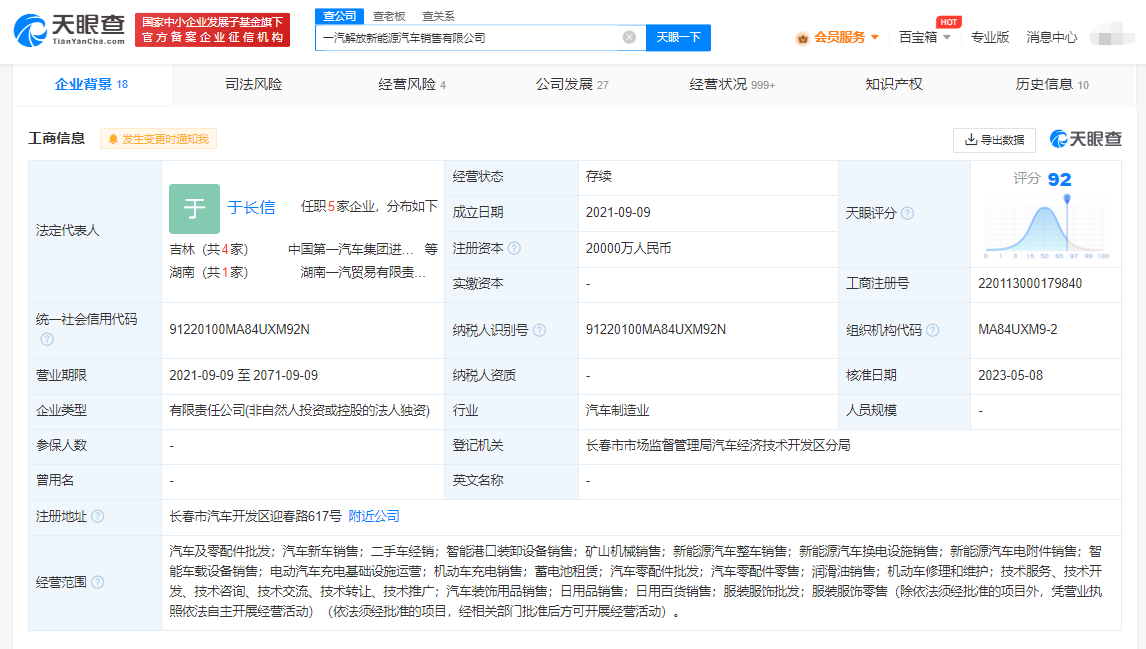Open the help icon beside 注册地址

tap(98, 517)
